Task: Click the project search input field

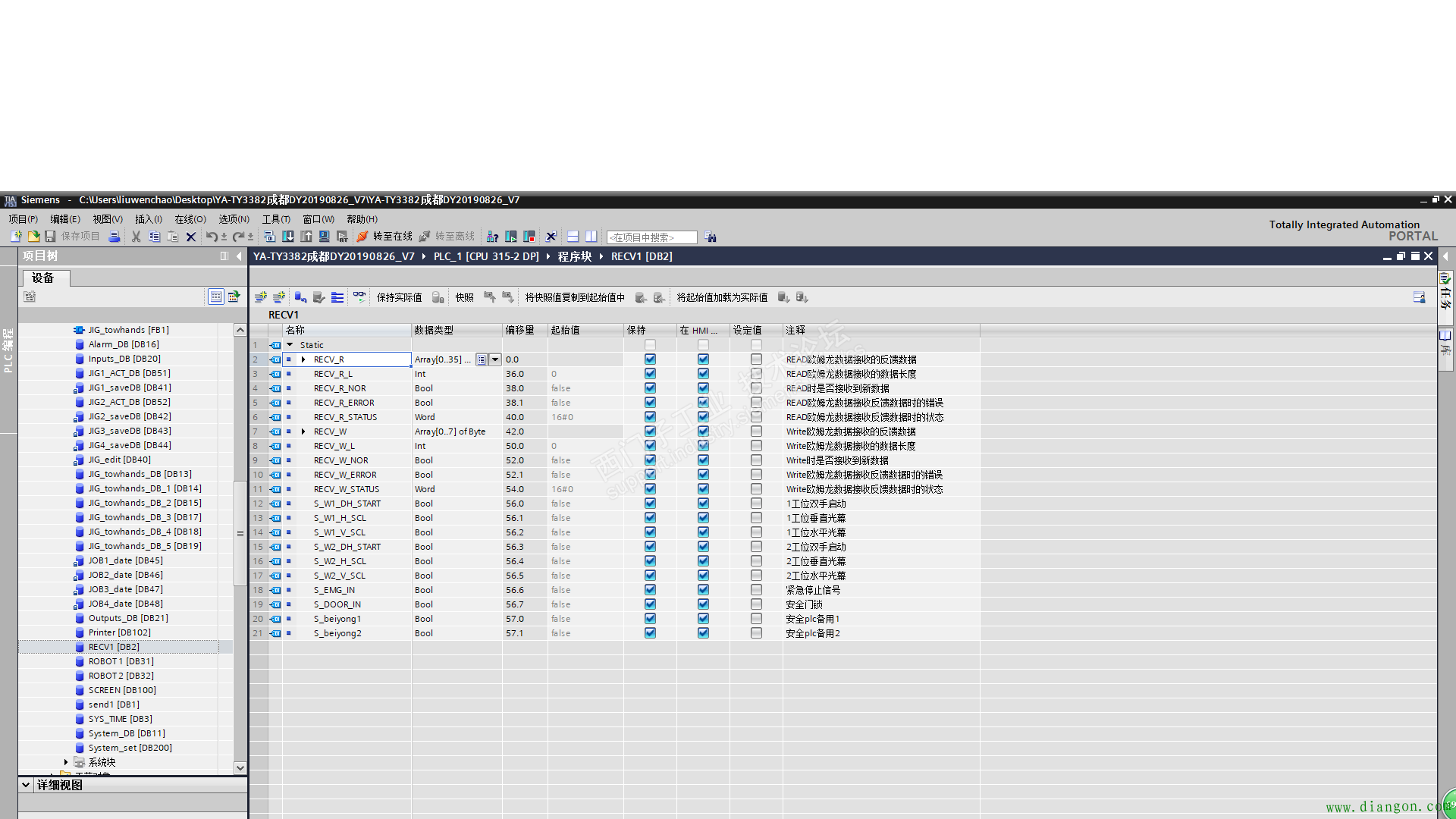Action: (651, 237)
